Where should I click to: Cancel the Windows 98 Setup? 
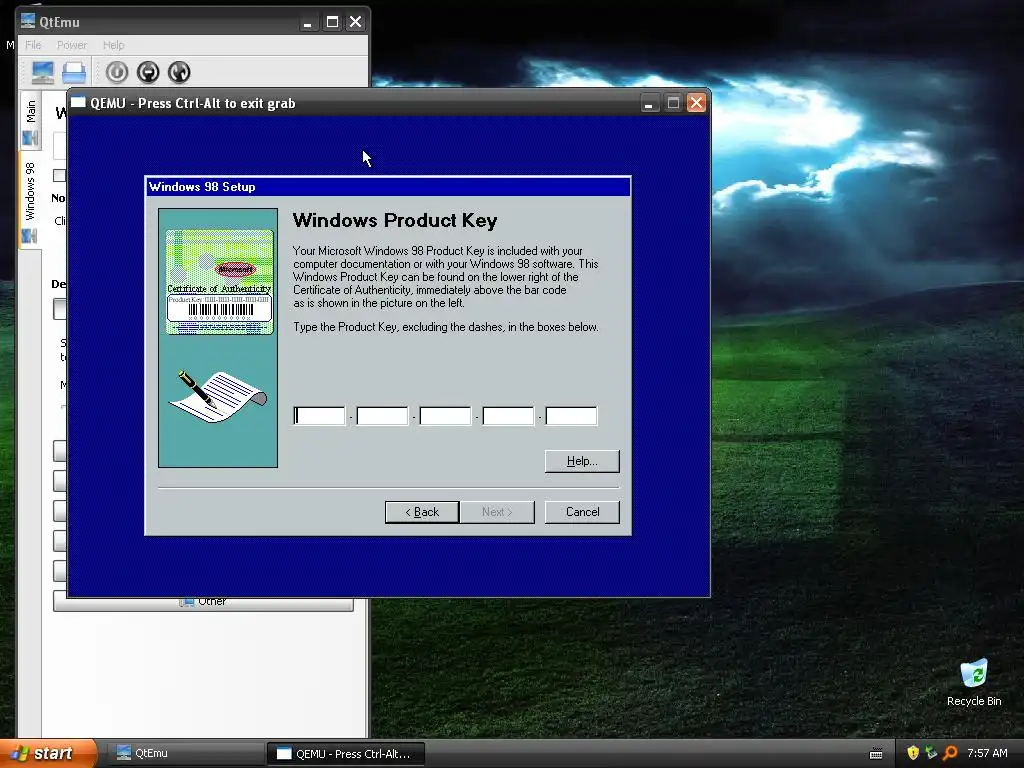pyautogui.click(x=582, y=512)
